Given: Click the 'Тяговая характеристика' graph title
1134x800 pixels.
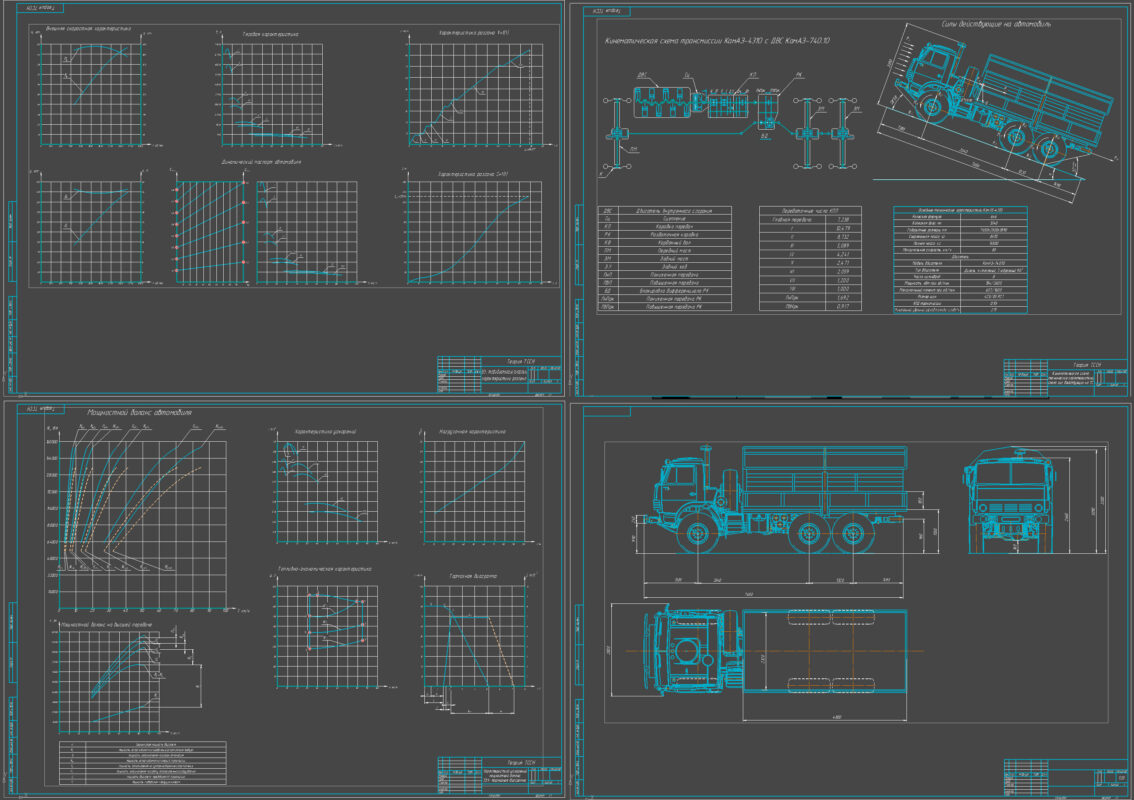Looking at the screenshot, I should tap(270, 34).
